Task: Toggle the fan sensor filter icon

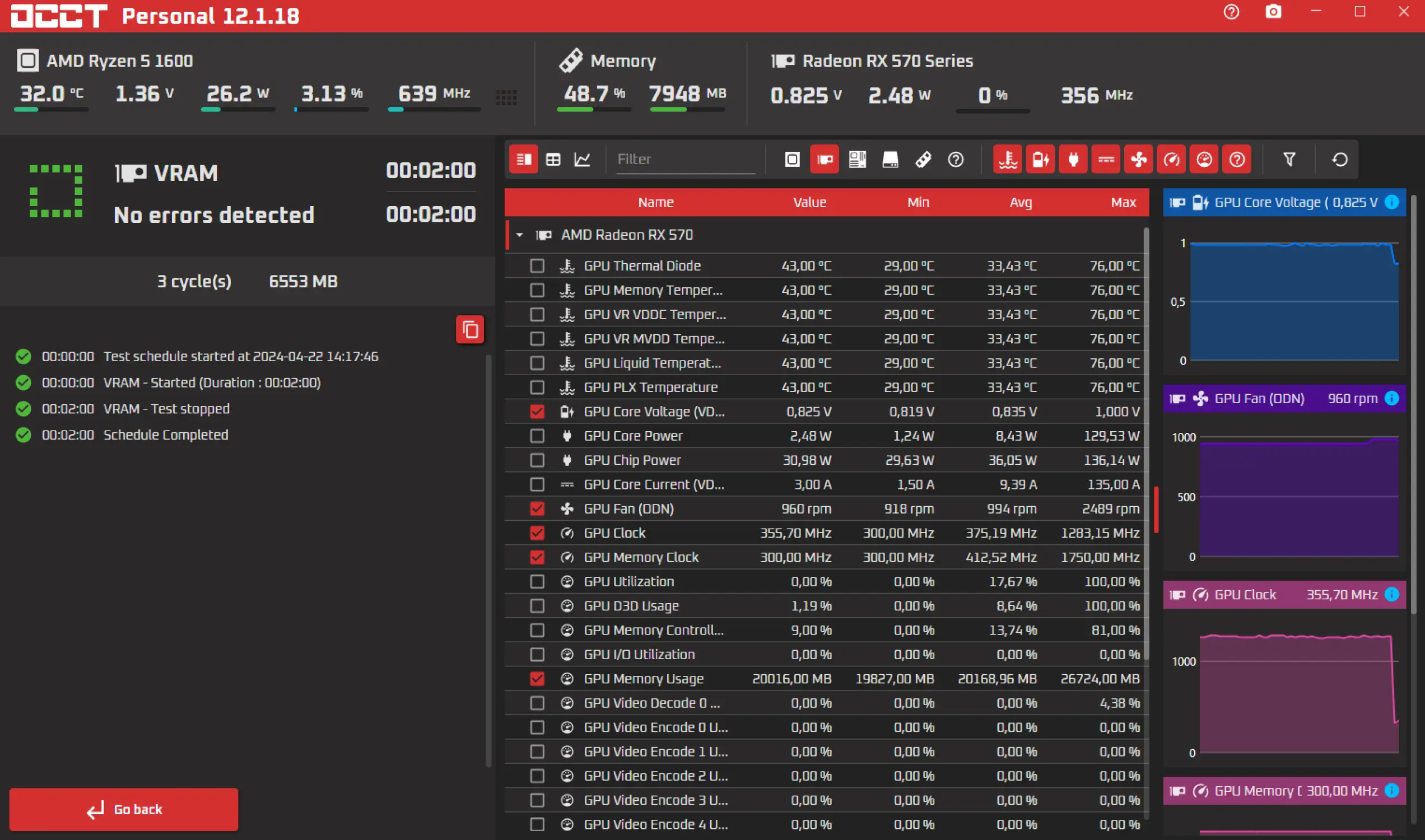Action: [1139, 160]
